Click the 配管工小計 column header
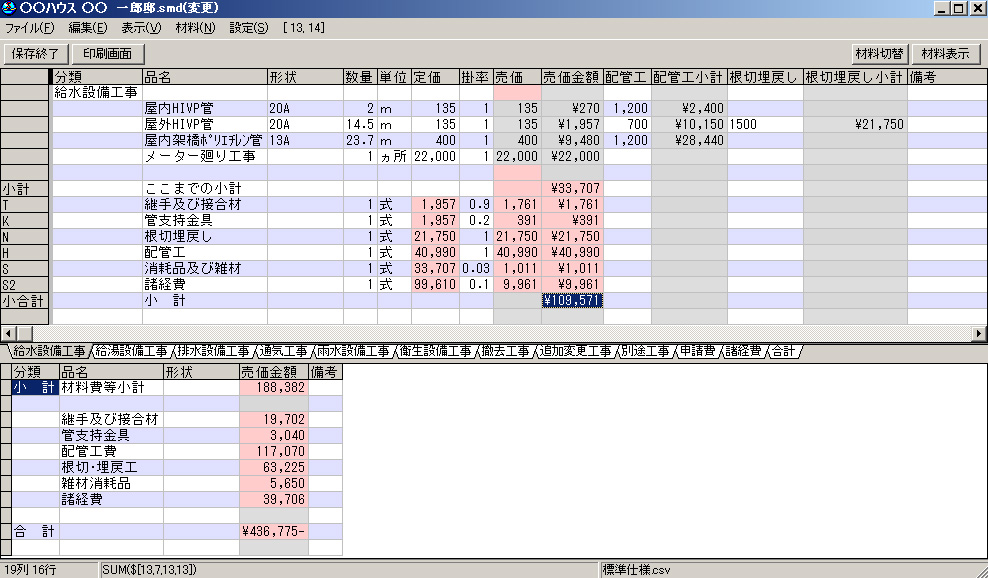The image size is (988, 578). coord(689,77)
